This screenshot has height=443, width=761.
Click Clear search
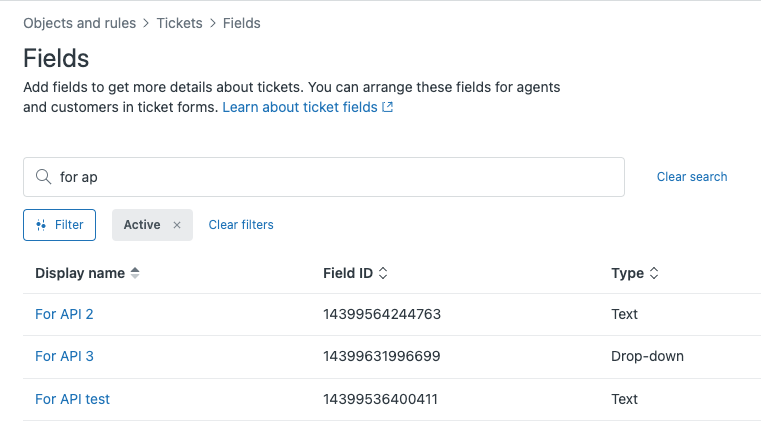(x=692, y=177)
